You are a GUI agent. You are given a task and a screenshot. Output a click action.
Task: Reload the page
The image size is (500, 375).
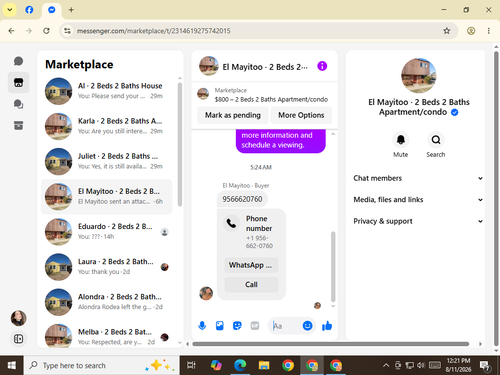[46, 31]
